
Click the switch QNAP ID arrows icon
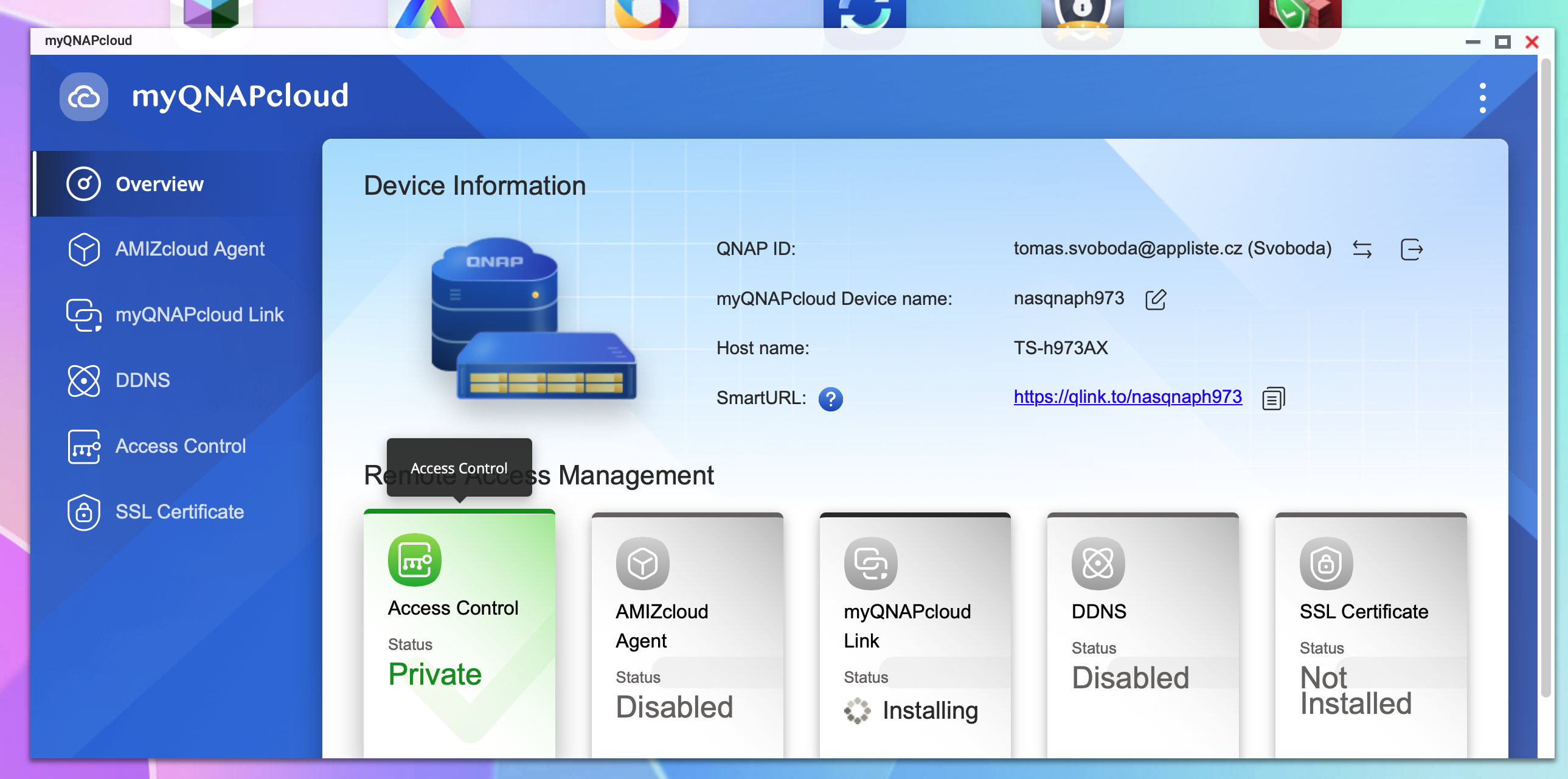[x=1362, y=250]
